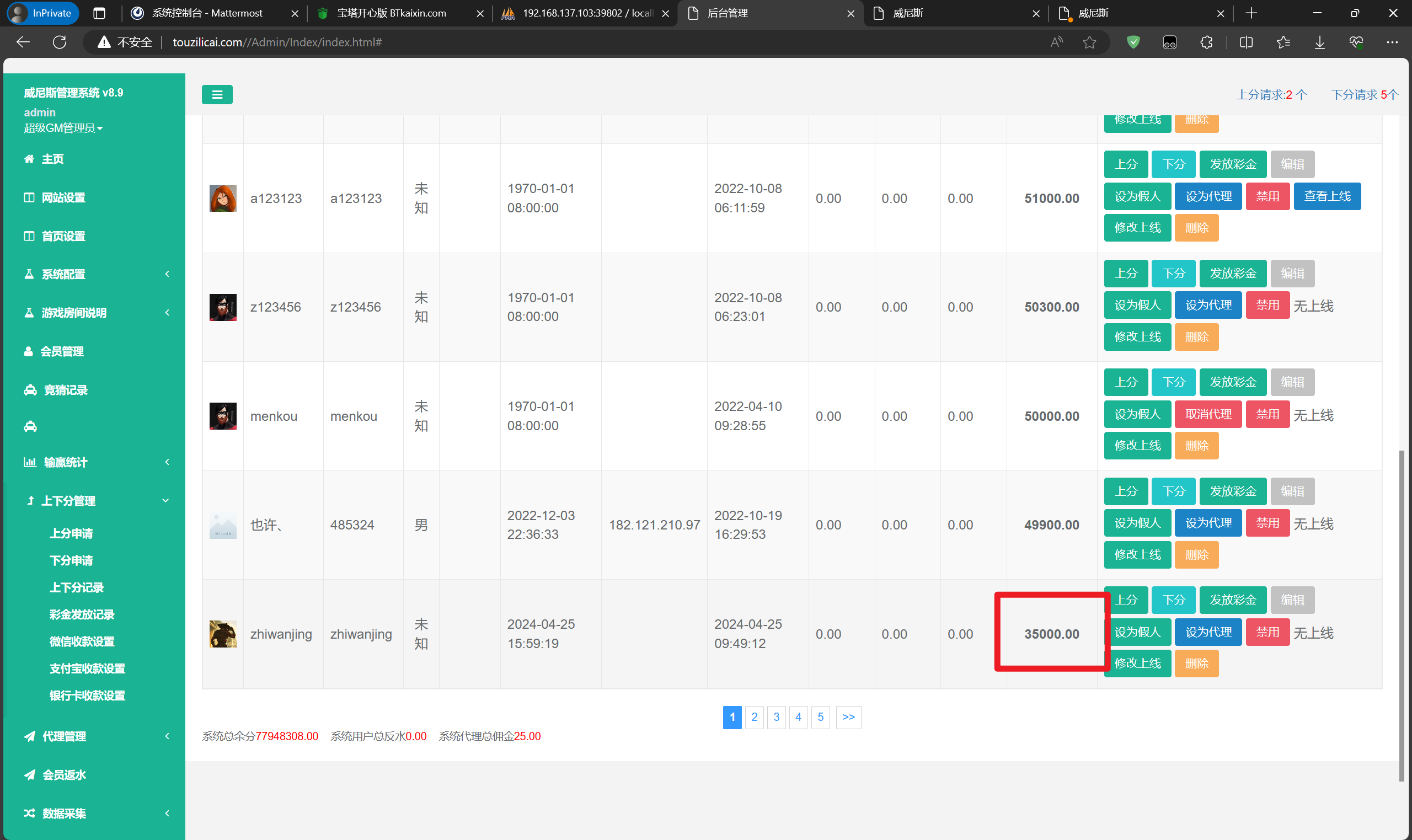Click the car icon below 竞猜记录
The image size is (1412, 840).
[30, 426]
